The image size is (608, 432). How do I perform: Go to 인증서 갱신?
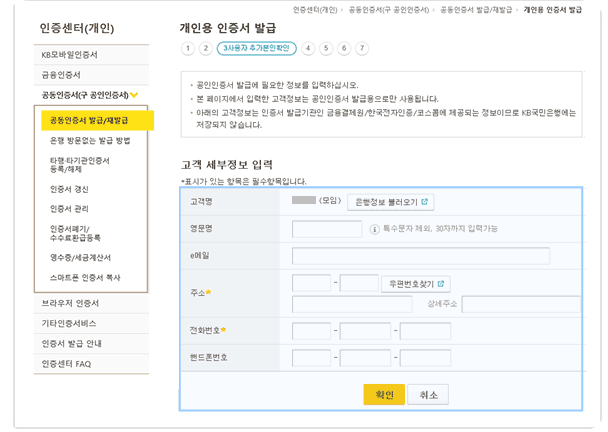(69, 189)
